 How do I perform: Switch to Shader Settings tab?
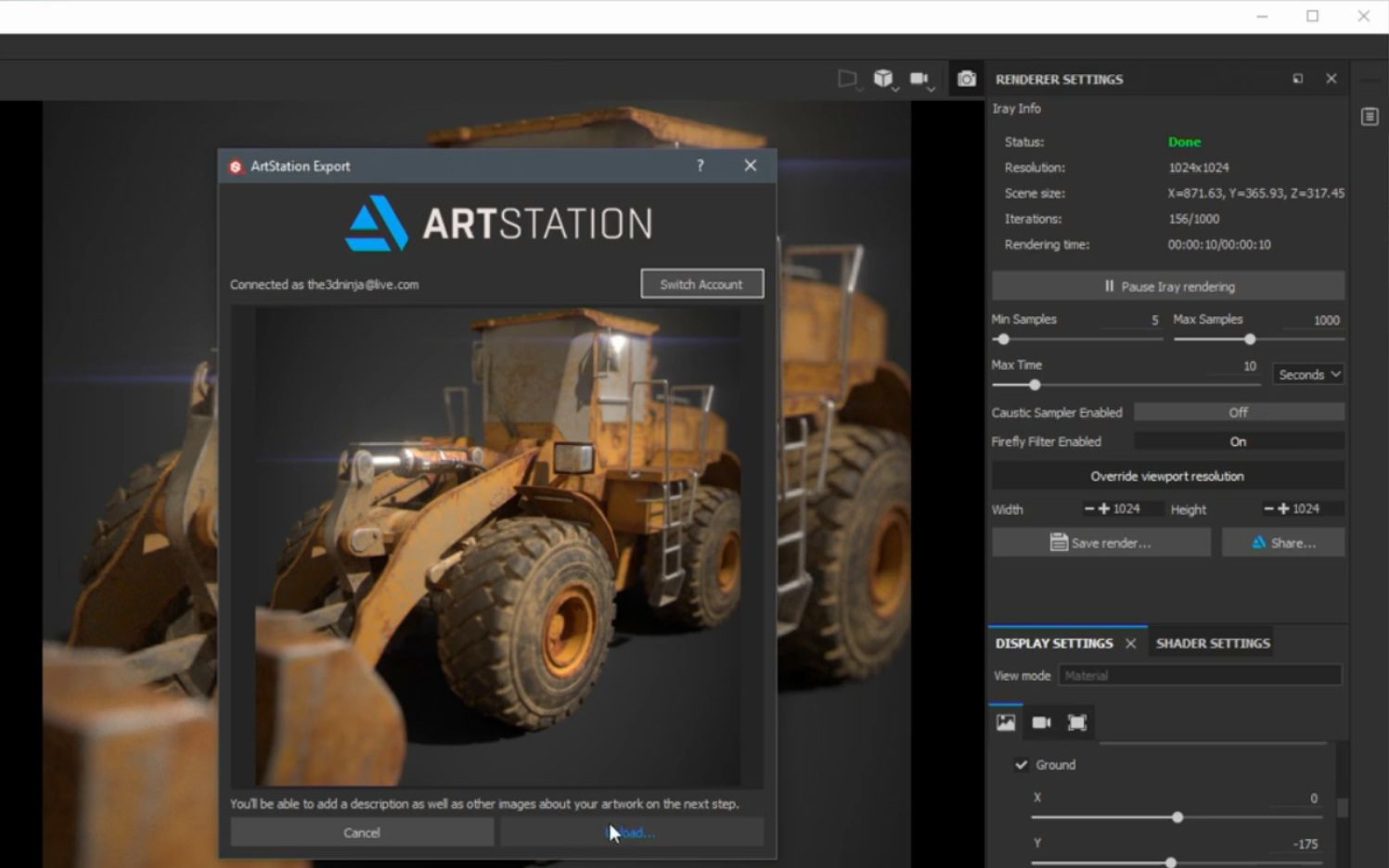pyautogui.click(x=1213, y=643)
